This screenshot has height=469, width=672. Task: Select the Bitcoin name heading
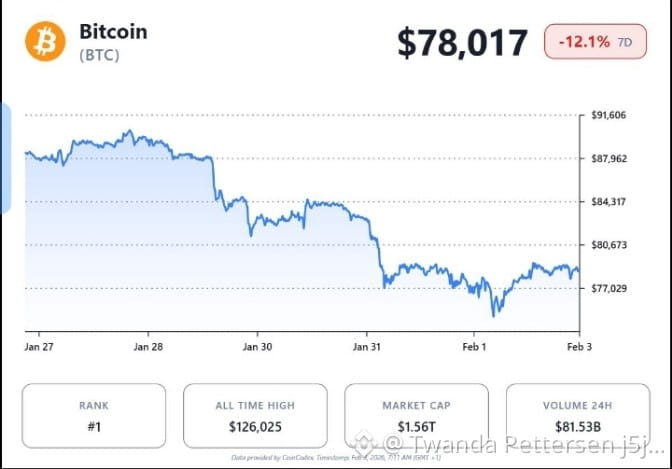(113, 32)
